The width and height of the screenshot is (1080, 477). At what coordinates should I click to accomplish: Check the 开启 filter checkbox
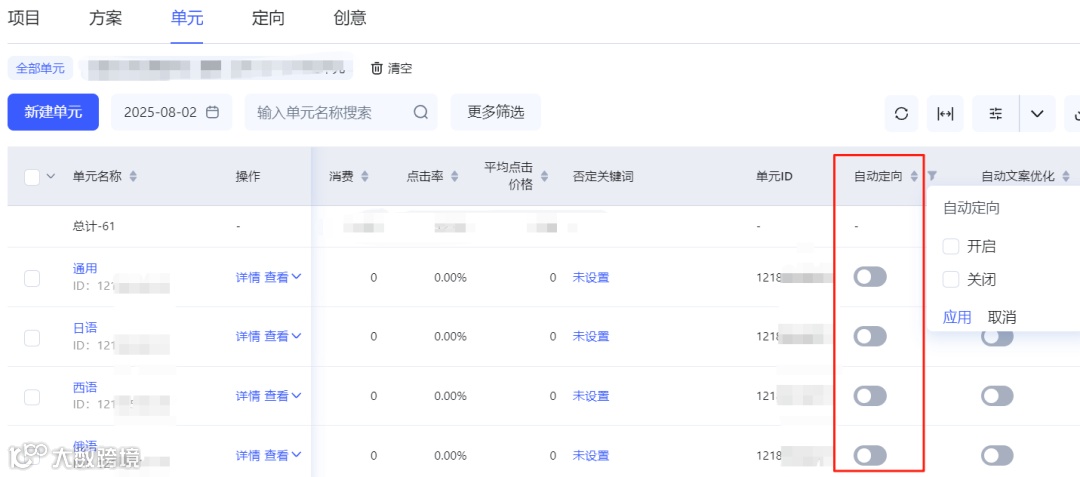(950, 246)
